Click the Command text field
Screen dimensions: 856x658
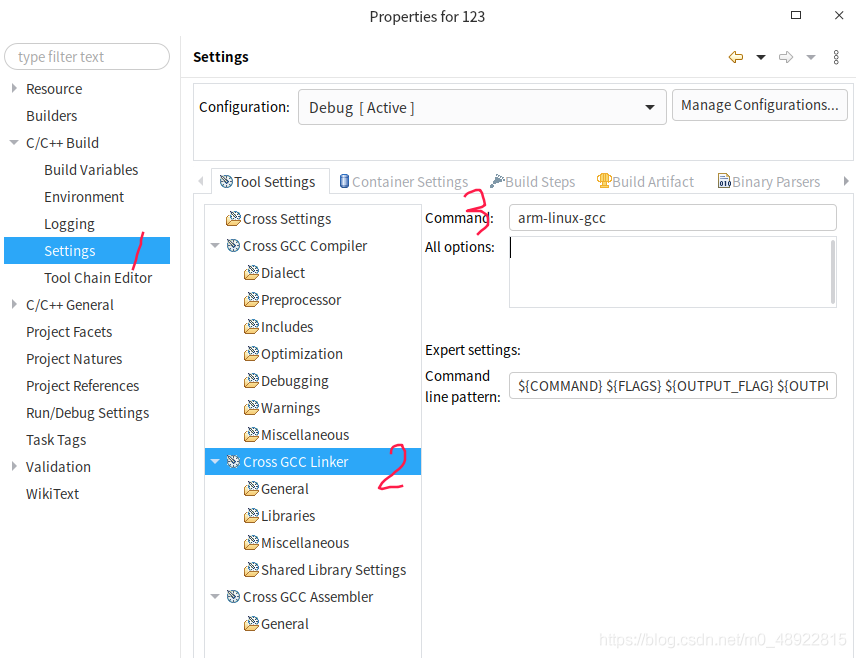(672, 218)
